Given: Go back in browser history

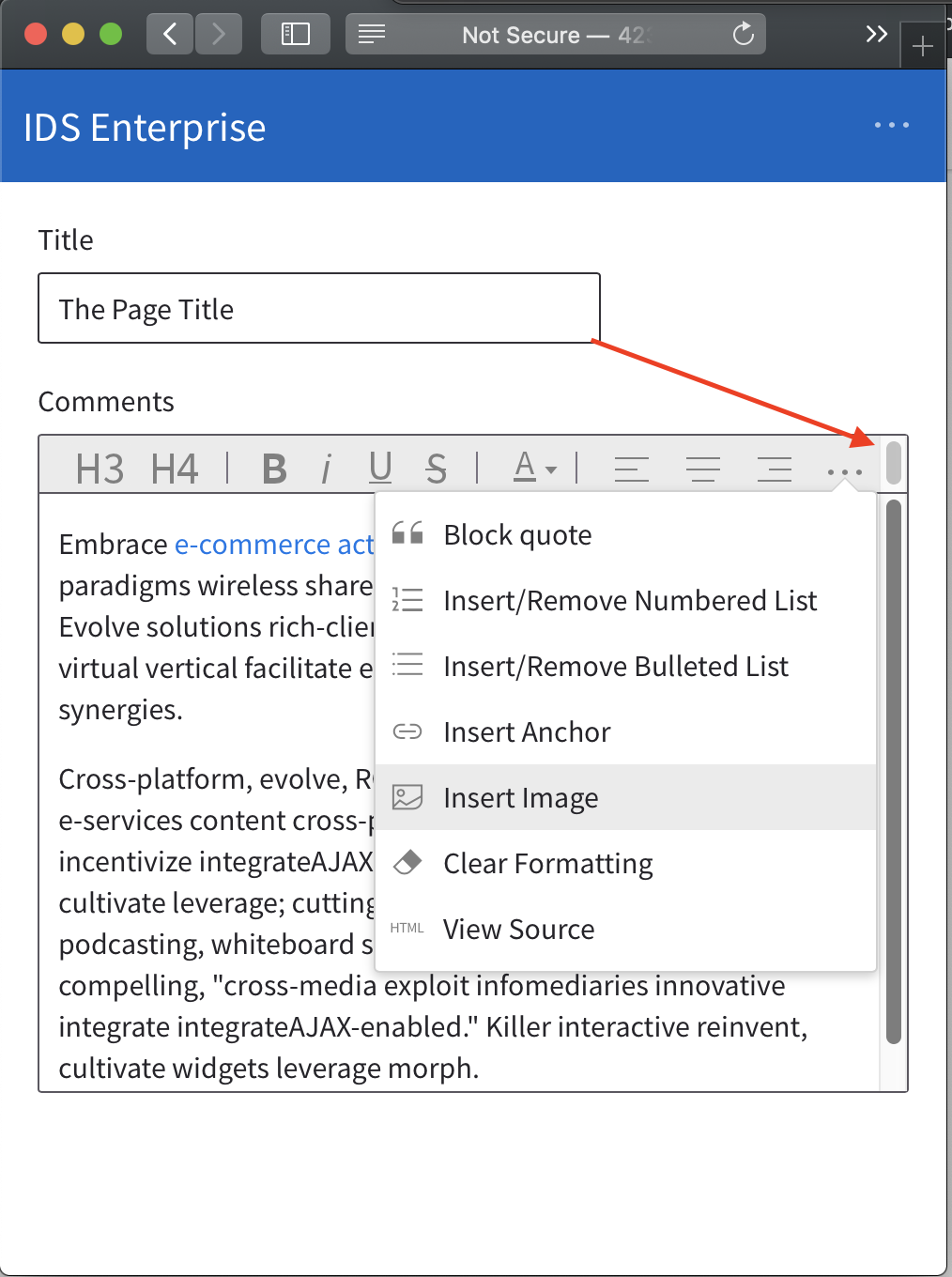Looking at the screenshot, I should [170, 35].
